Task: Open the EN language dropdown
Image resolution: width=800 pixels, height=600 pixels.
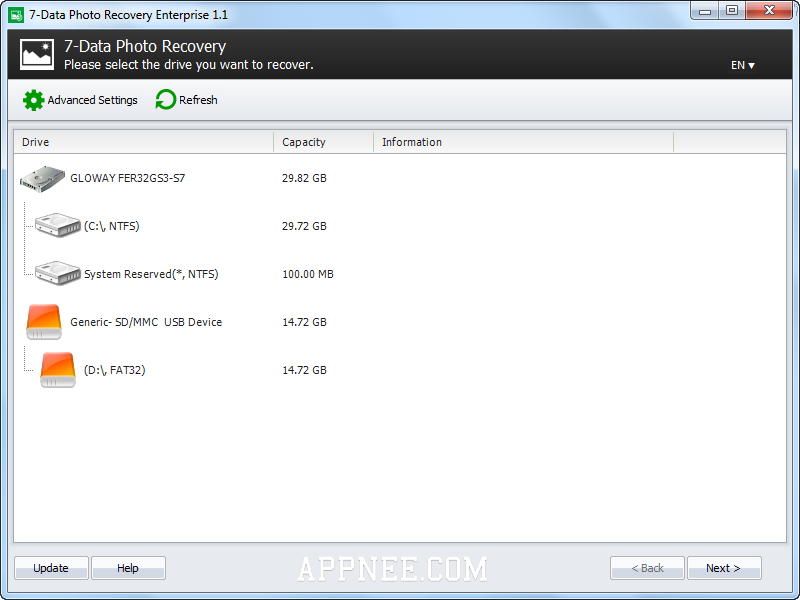Action: coord(742,65)
